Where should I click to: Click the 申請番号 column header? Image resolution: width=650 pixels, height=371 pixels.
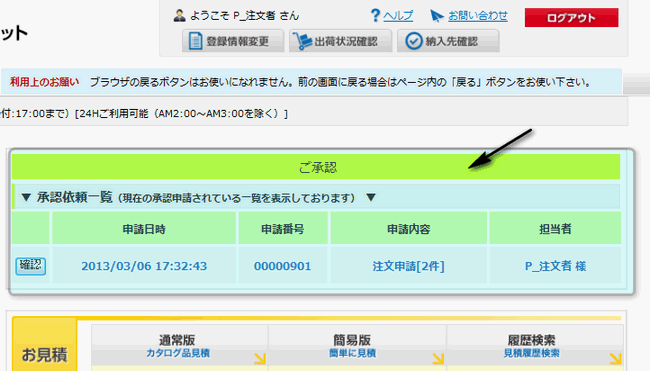click(x=283, y=229)
